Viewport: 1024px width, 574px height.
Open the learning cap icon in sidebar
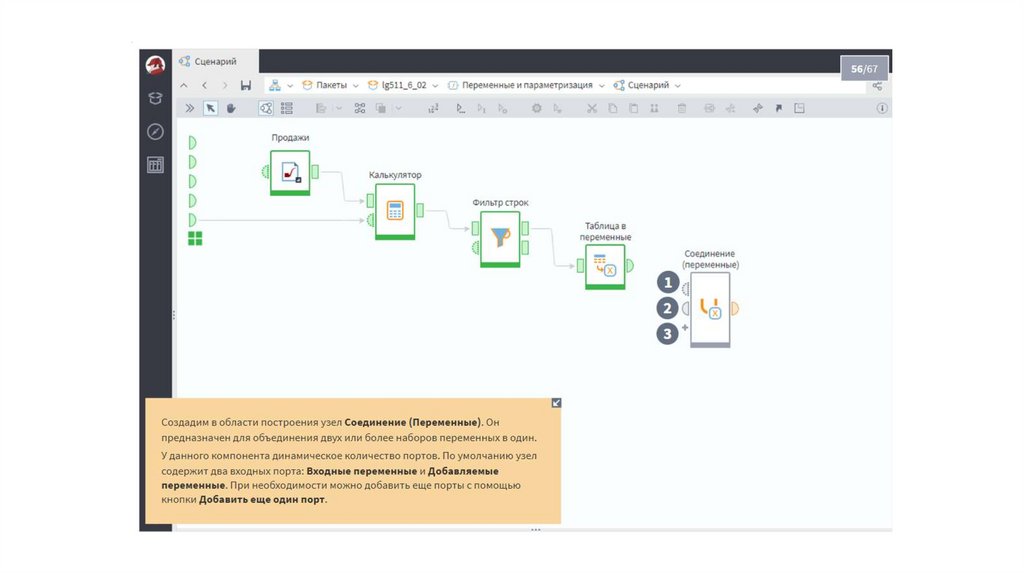point(155,98)
